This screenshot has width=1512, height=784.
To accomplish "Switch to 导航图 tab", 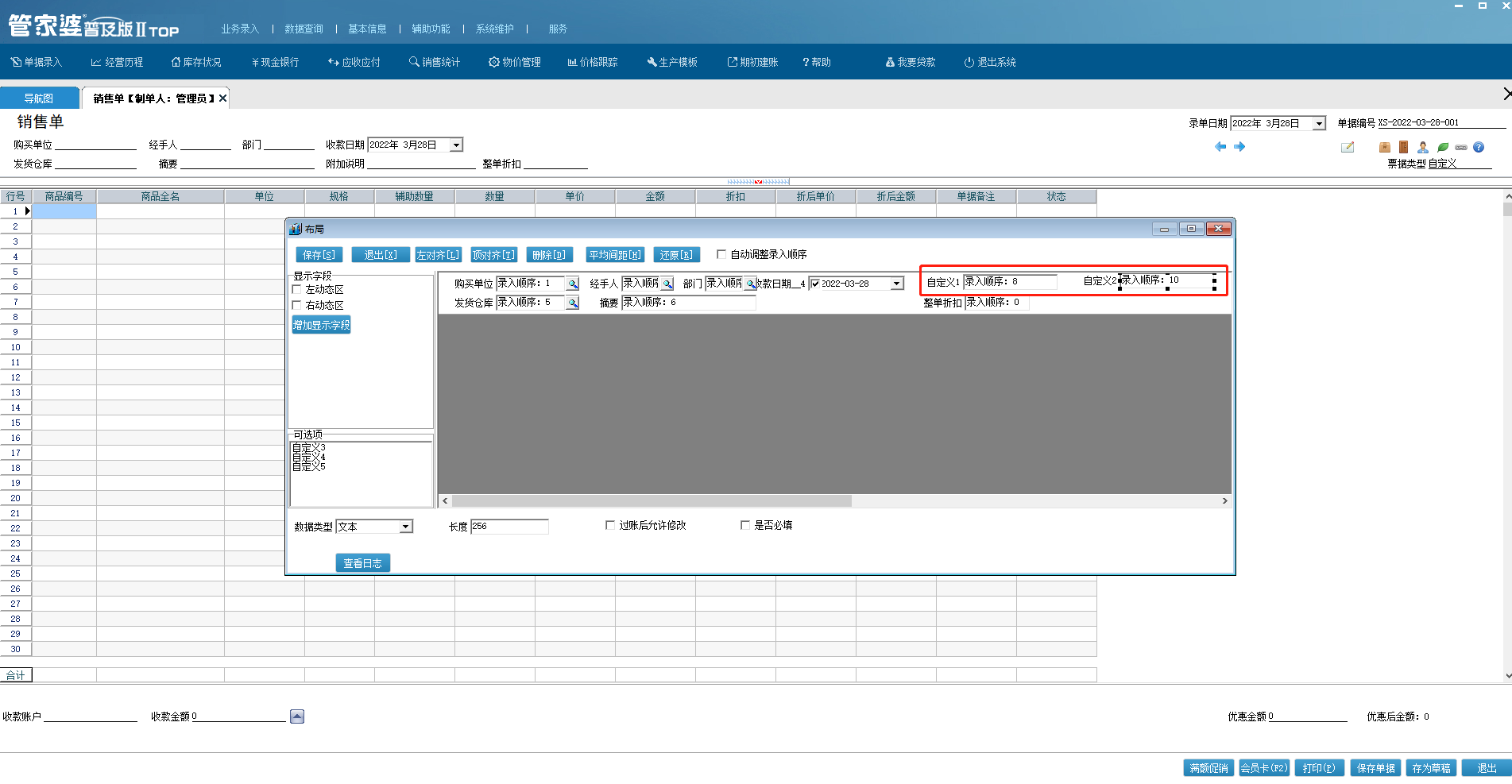I will click(x=39, y=98).
